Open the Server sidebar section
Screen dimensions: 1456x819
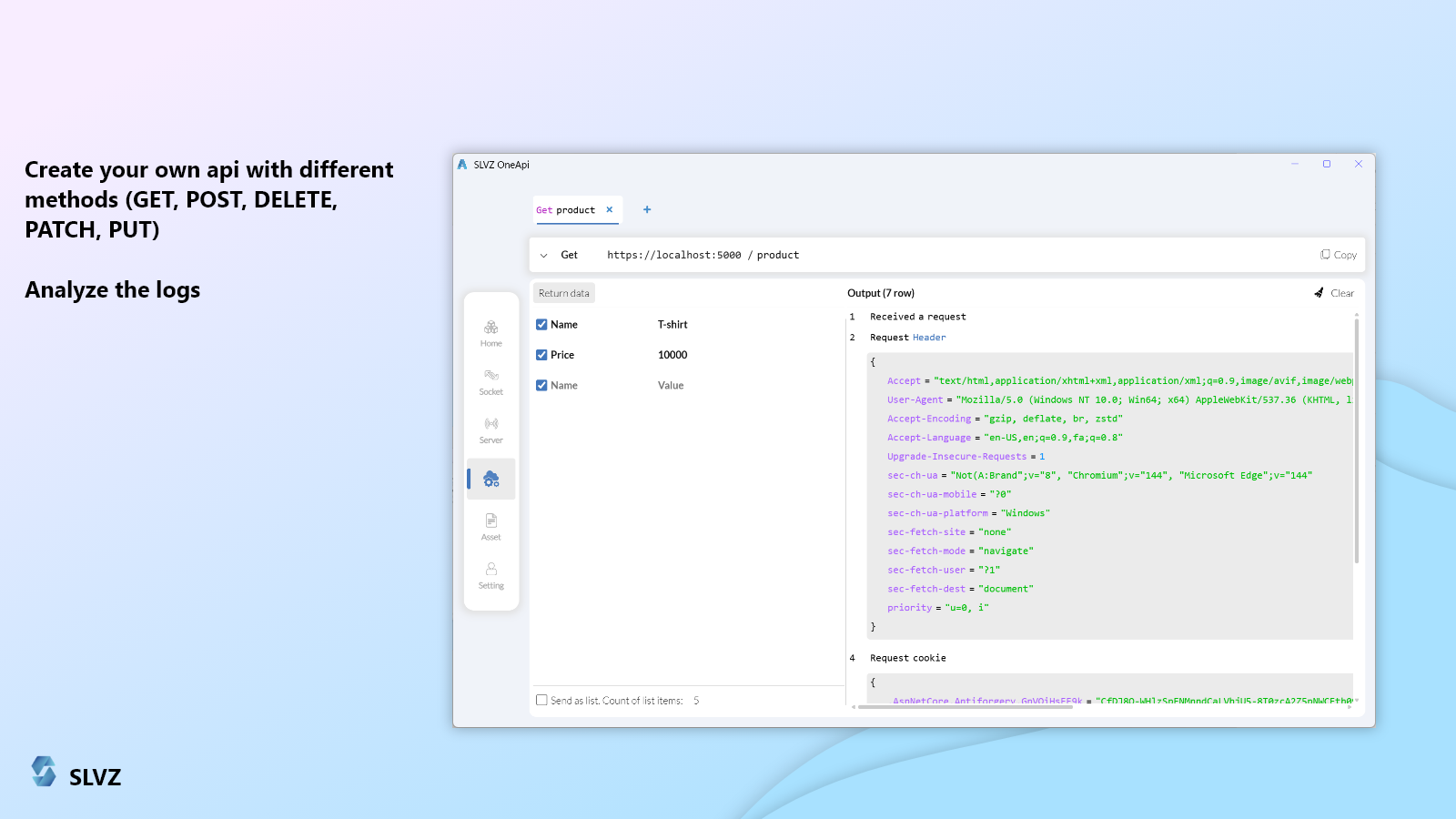490,430
